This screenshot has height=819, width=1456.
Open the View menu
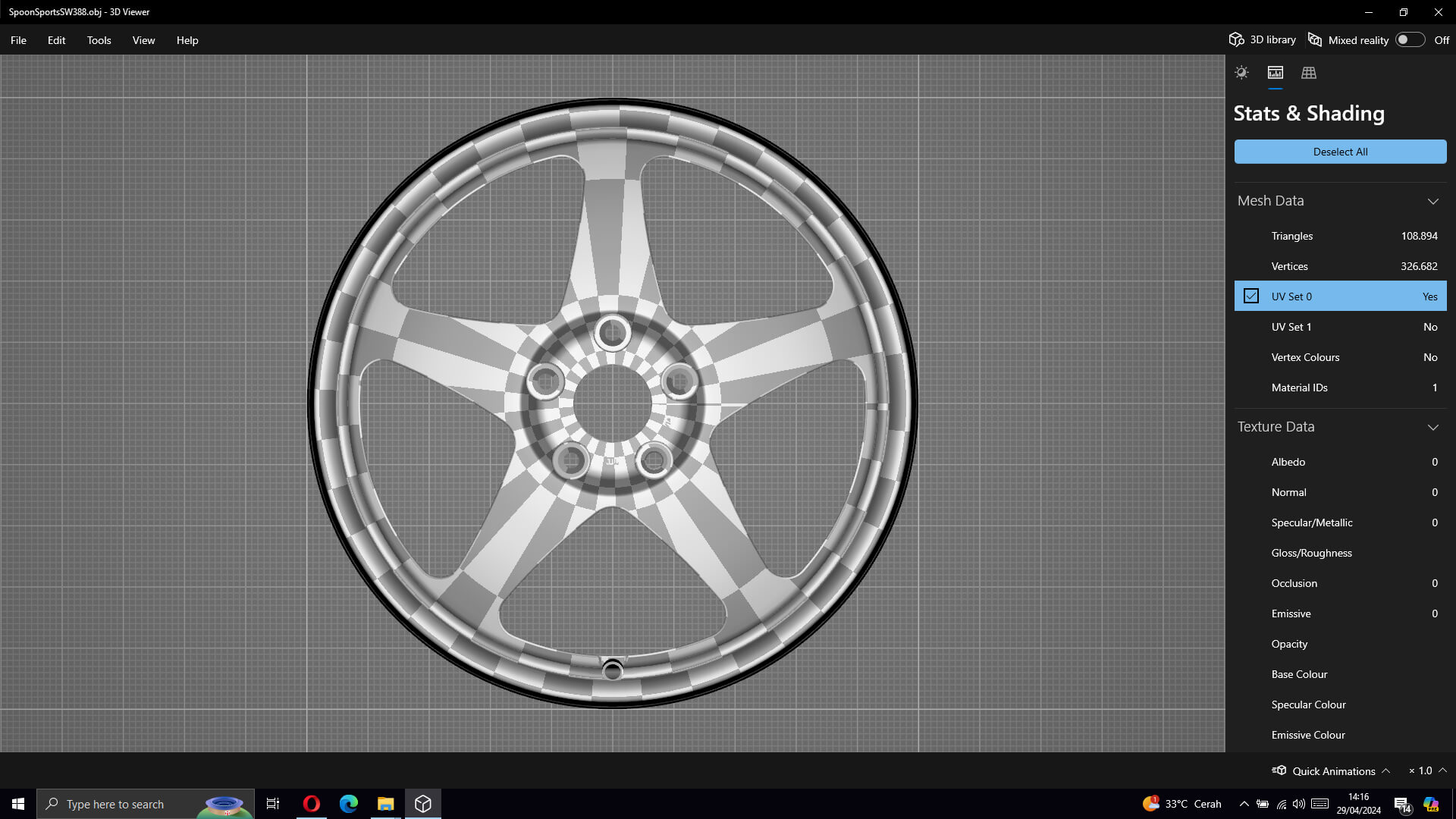[143, 40]
